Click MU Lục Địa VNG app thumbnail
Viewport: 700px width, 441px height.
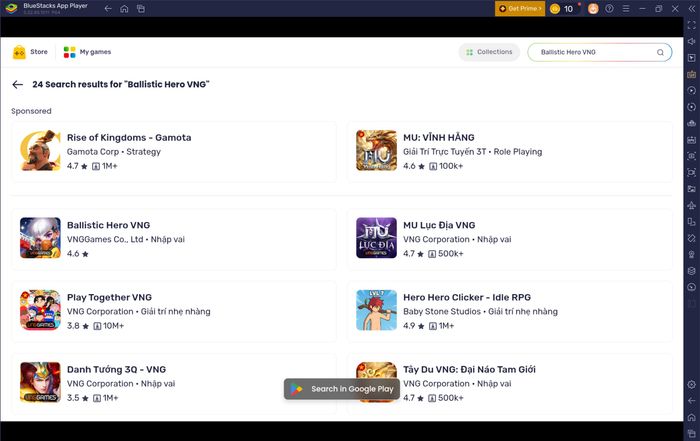(376, 238)
